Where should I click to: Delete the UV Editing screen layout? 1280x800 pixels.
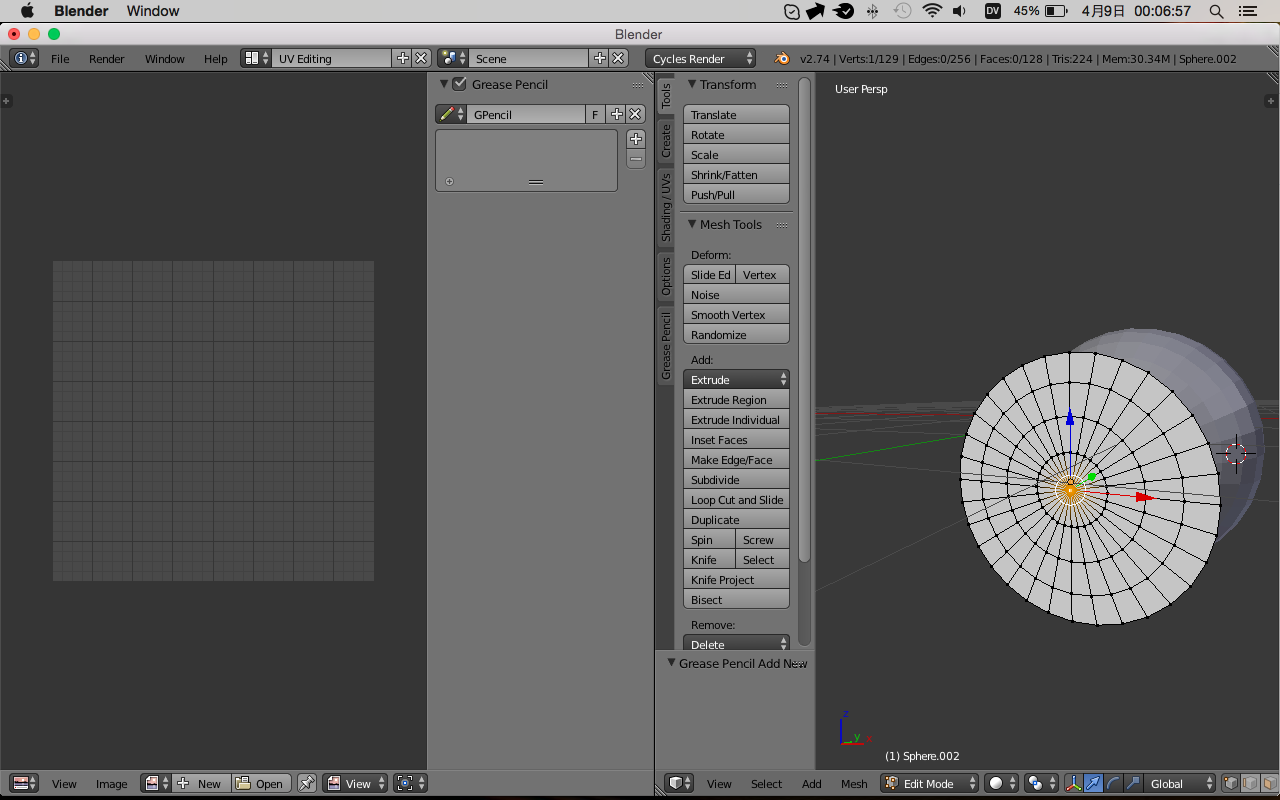click(x=421, y=58)
